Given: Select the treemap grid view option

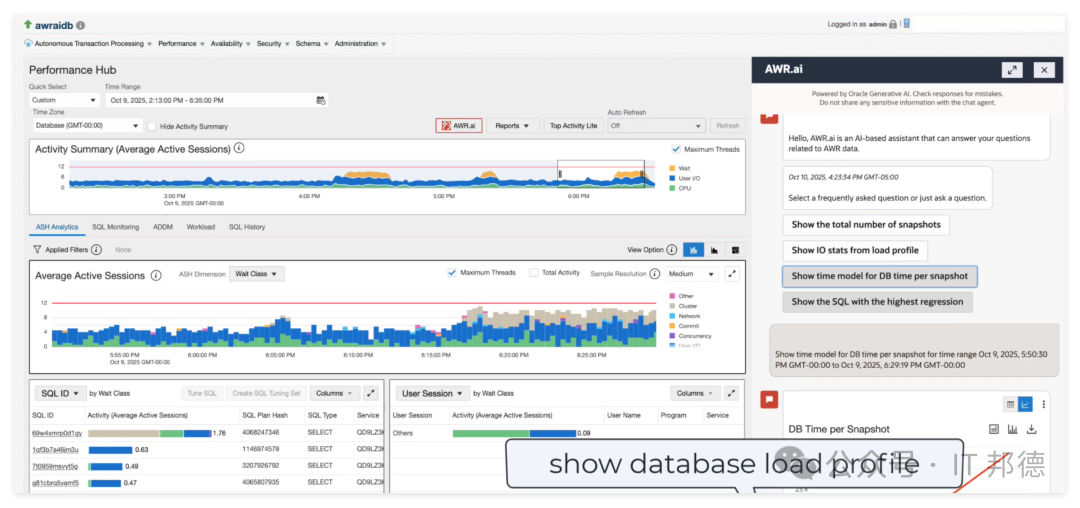Looking at the screenshot, I should [736, 250].
